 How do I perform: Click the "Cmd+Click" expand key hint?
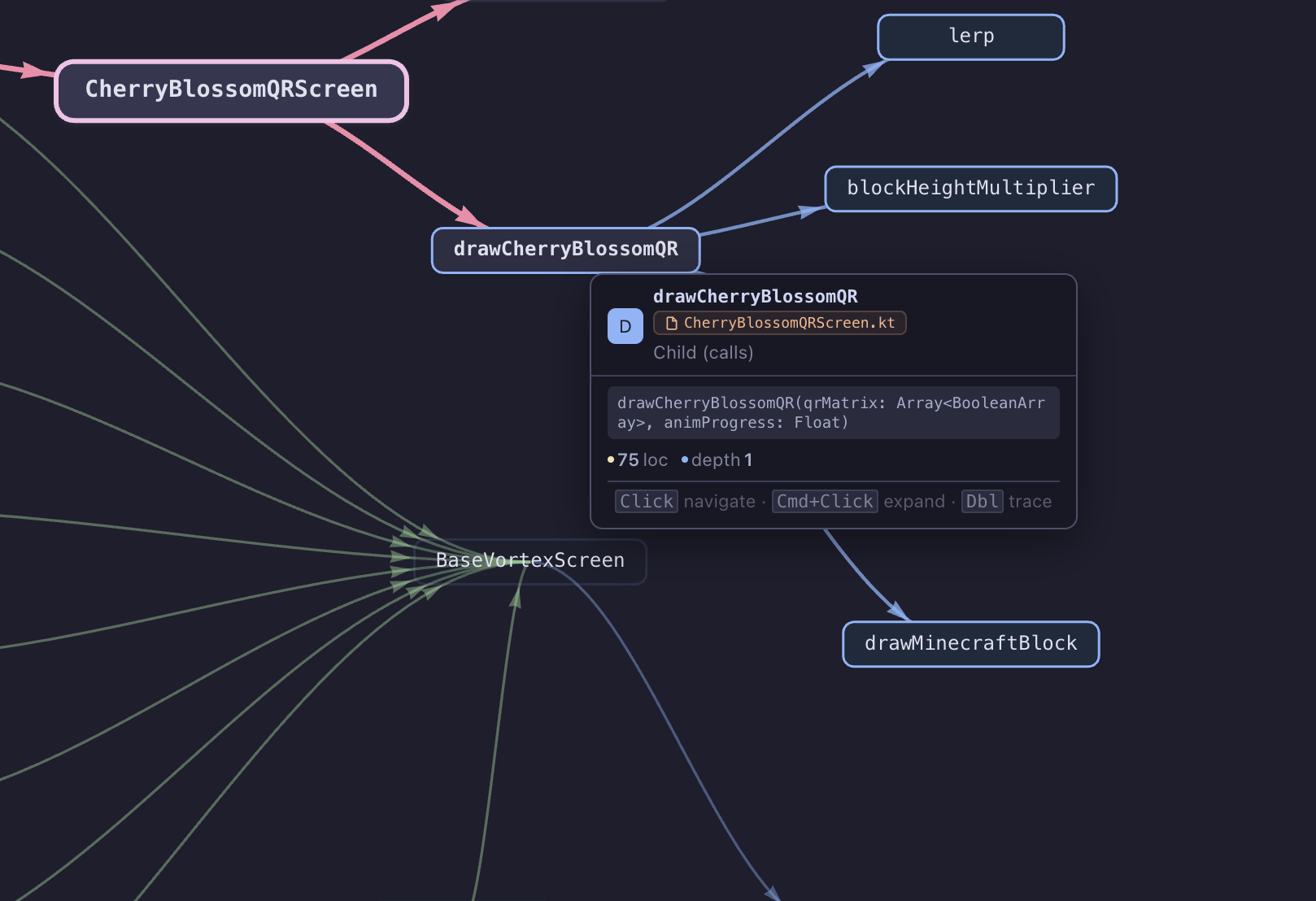pos(825,502)
